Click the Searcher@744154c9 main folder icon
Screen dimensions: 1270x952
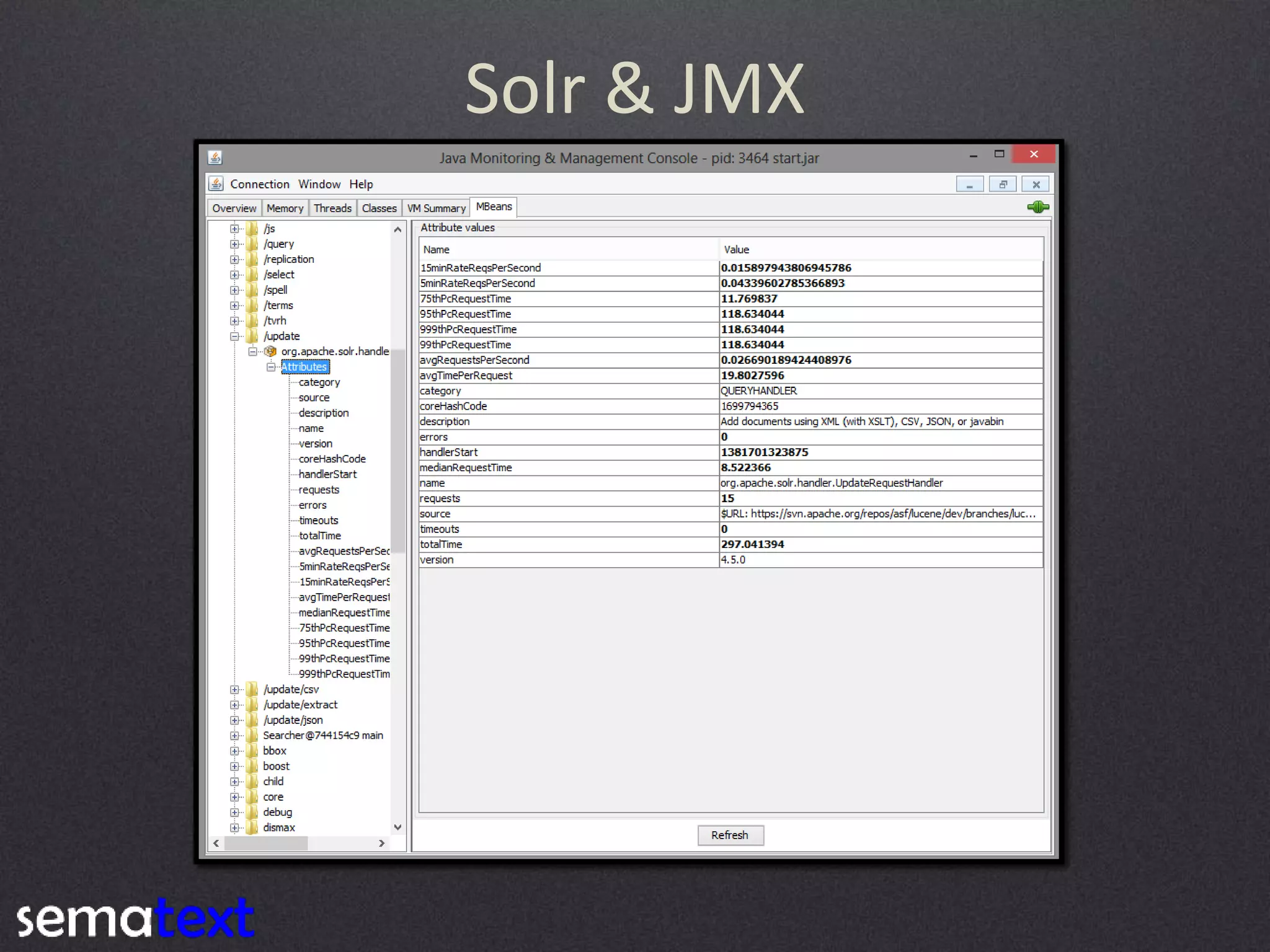click(252, 736)
